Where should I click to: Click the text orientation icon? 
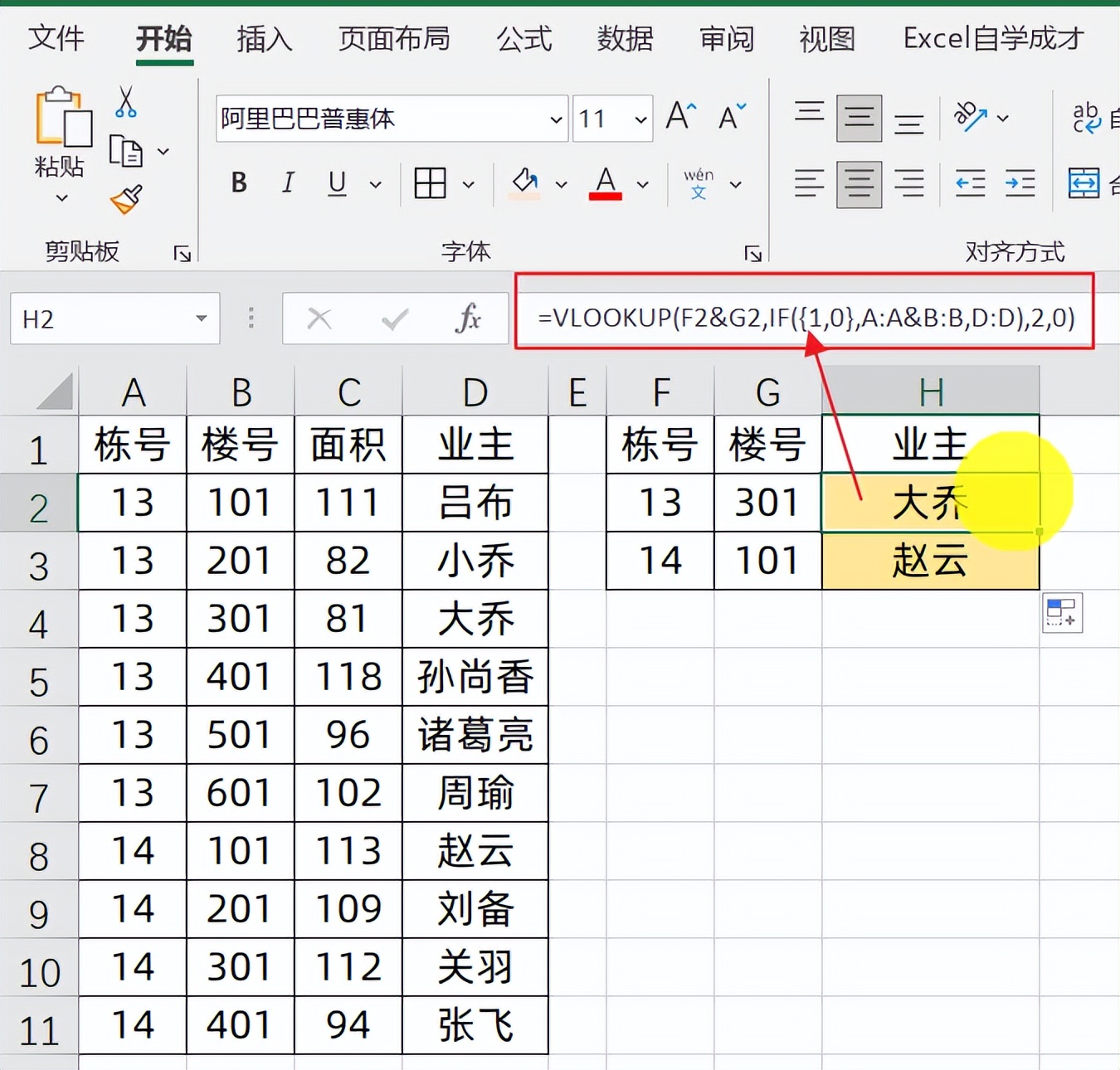tap(970, 117)
